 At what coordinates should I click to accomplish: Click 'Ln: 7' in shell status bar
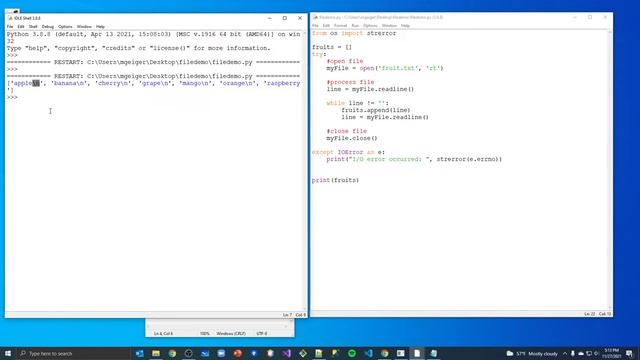tap(287, 315)
